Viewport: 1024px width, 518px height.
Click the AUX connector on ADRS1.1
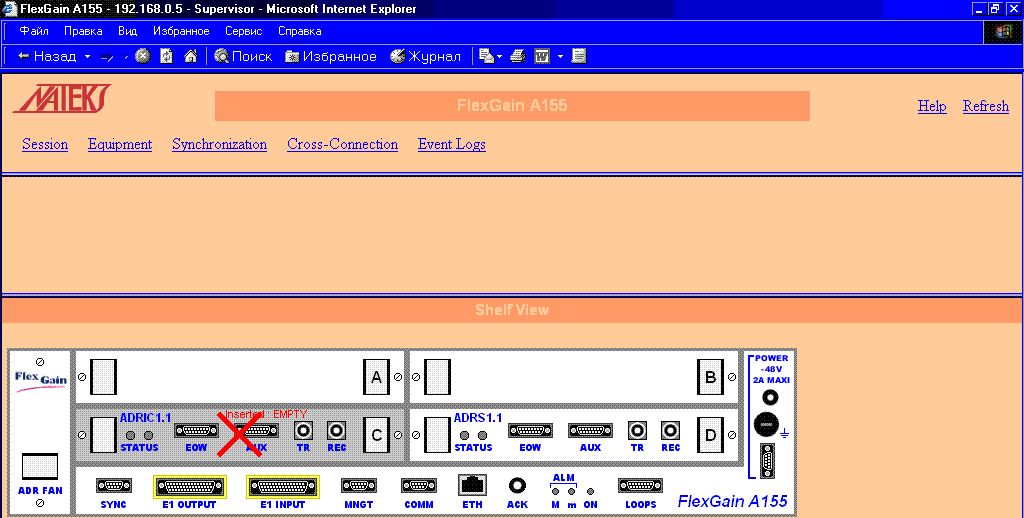pyautogui.click(x=590, y=430)
